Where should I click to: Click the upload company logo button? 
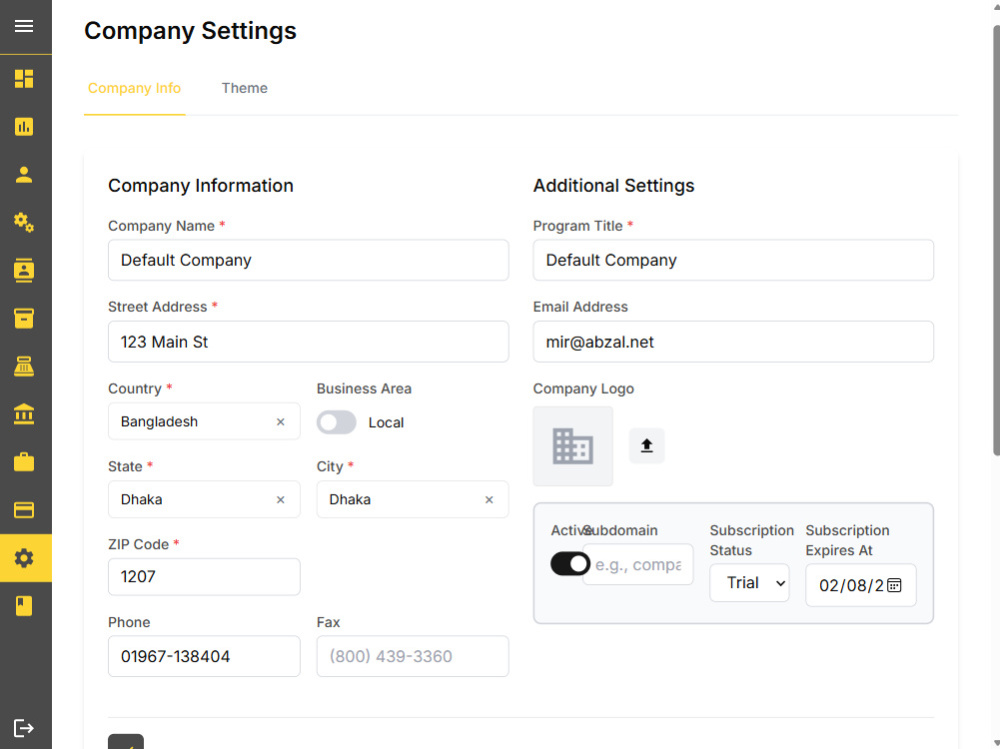point(647,445)
